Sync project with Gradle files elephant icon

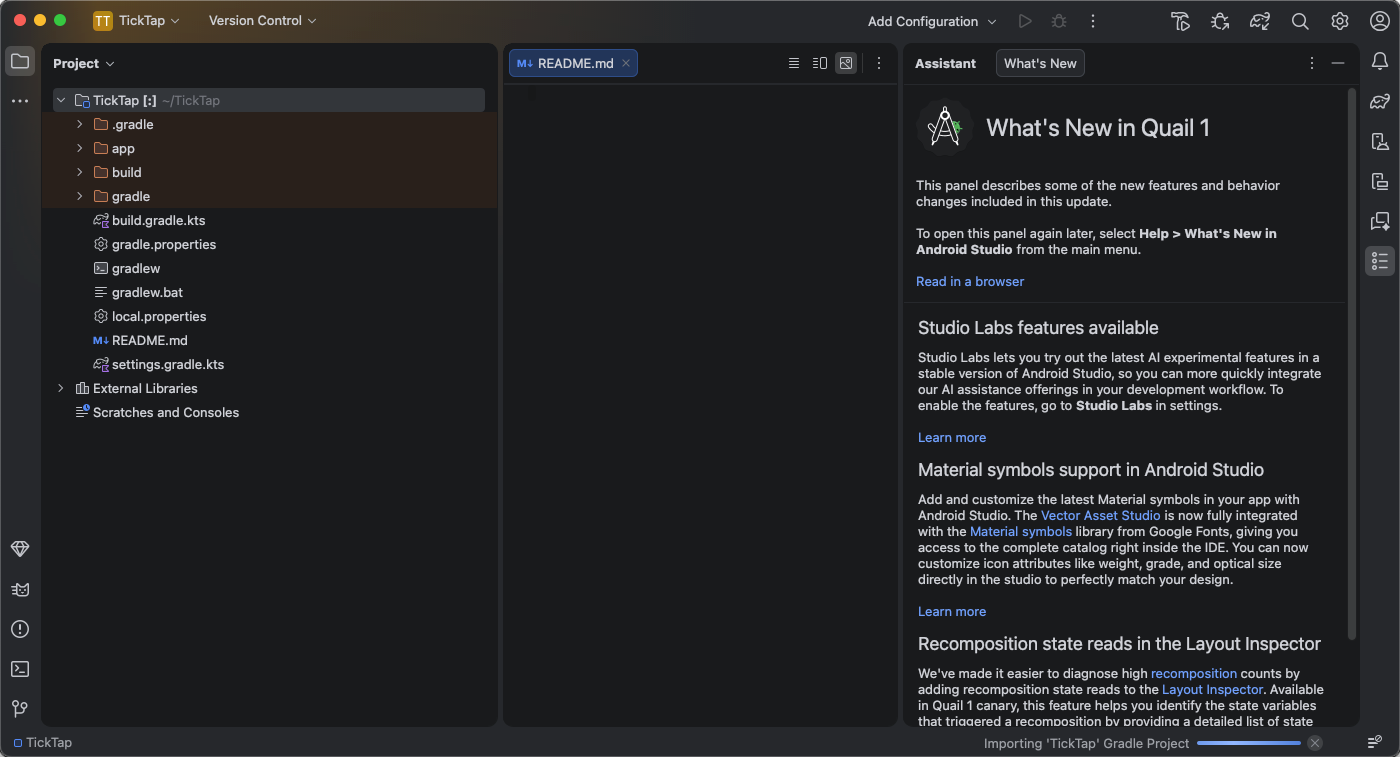coord(1260,21)
